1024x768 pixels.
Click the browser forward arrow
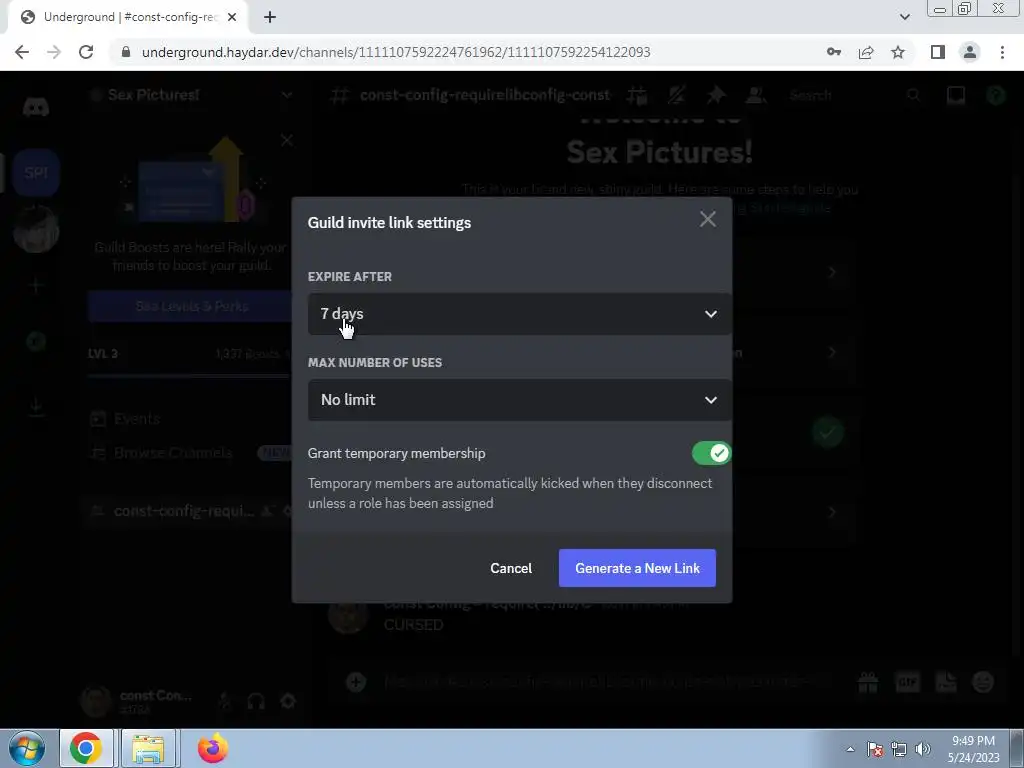pos(54,52)
